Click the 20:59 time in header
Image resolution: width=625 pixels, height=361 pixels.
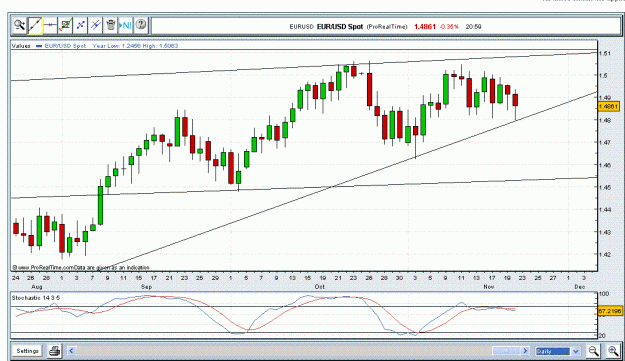pyautogui.click(x=473, y=27)
